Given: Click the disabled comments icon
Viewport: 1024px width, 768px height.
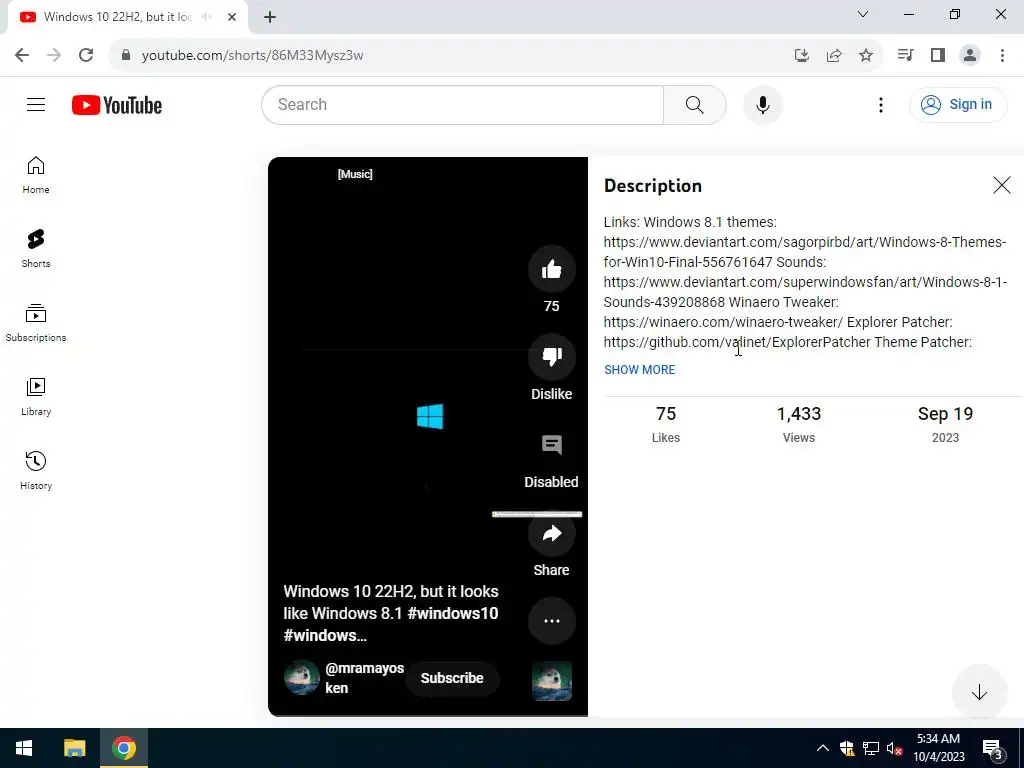Looking at the screenshot, I should (551, 445).
